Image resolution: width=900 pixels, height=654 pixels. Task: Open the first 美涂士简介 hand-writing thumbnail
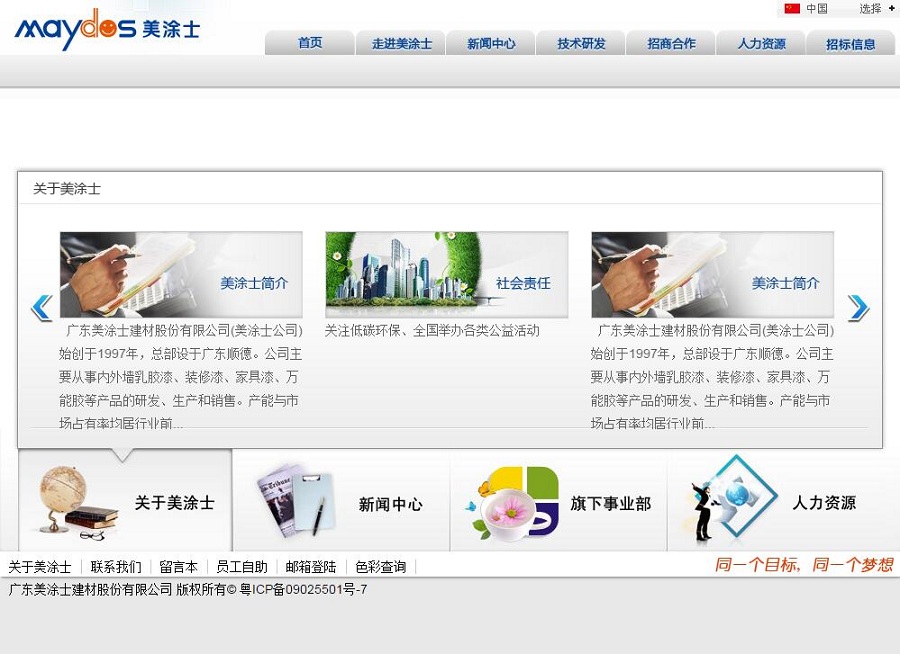tap(181, 274)
